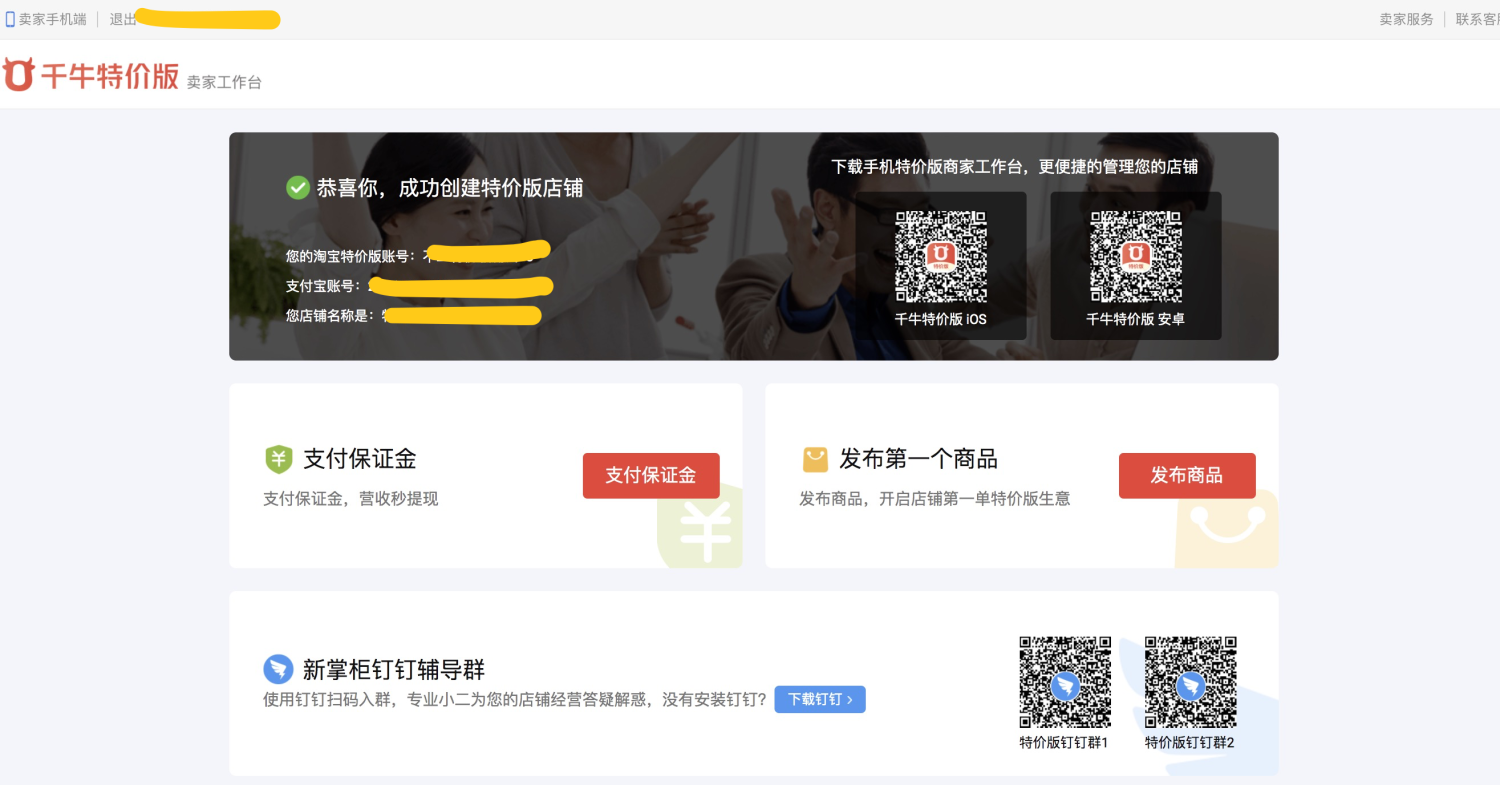Click the 新掌柜钉钉辅导群 heading

(394, 669)
